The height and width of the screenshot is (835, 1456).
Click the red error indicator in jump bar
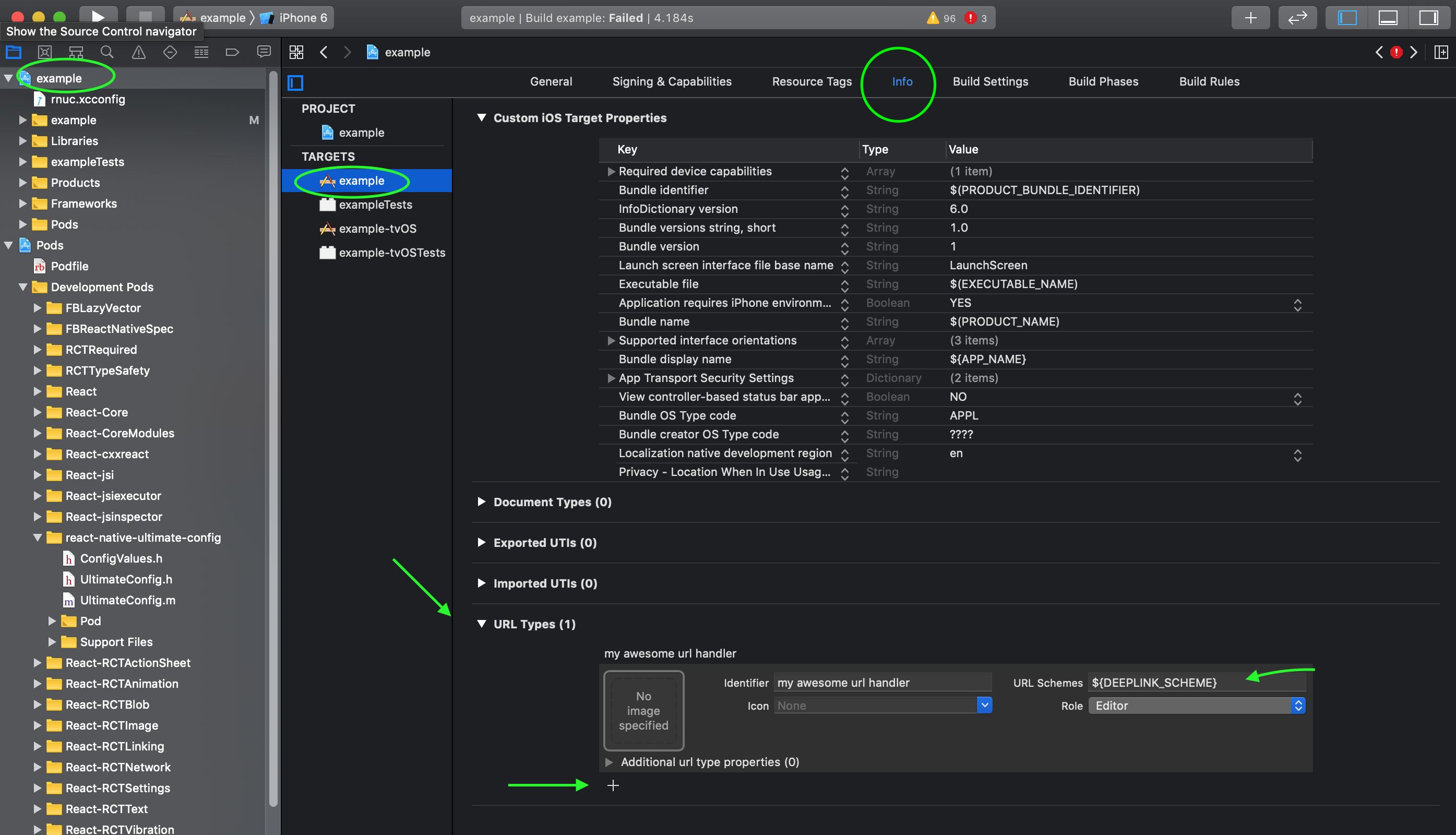click(x=1397, y=52)
